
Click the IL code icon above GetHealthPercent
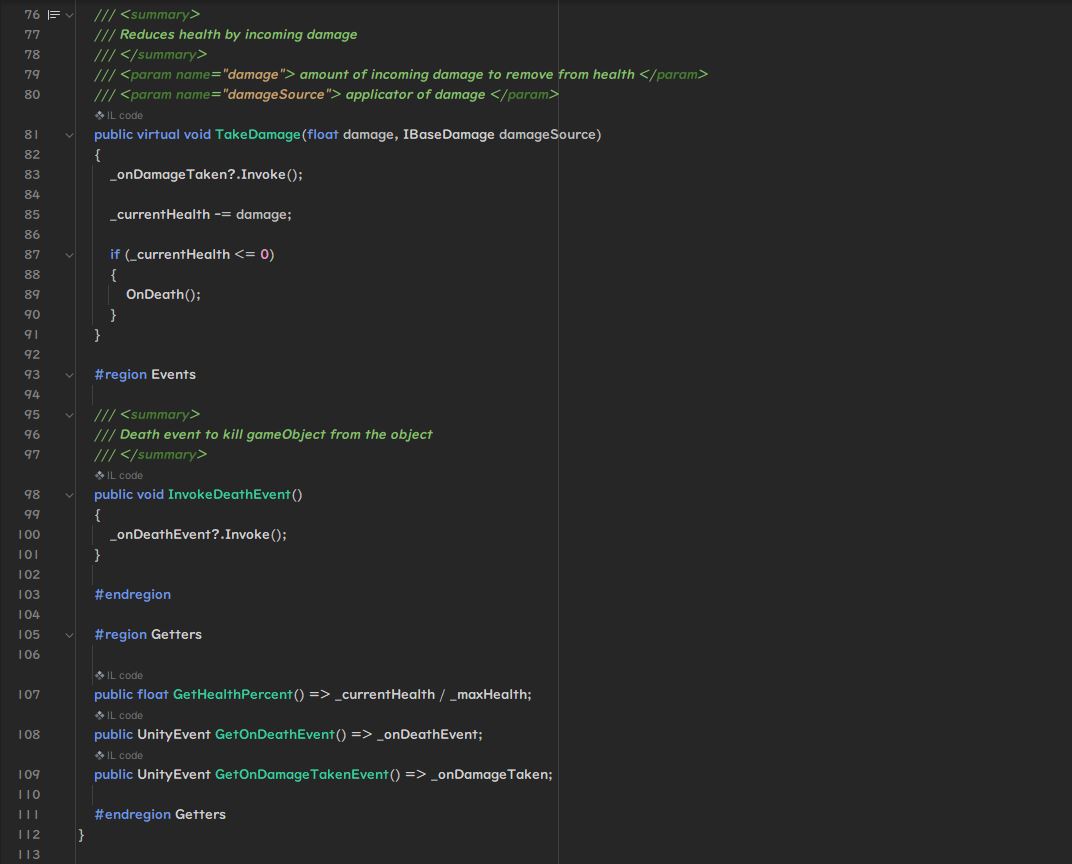[100, 675]
